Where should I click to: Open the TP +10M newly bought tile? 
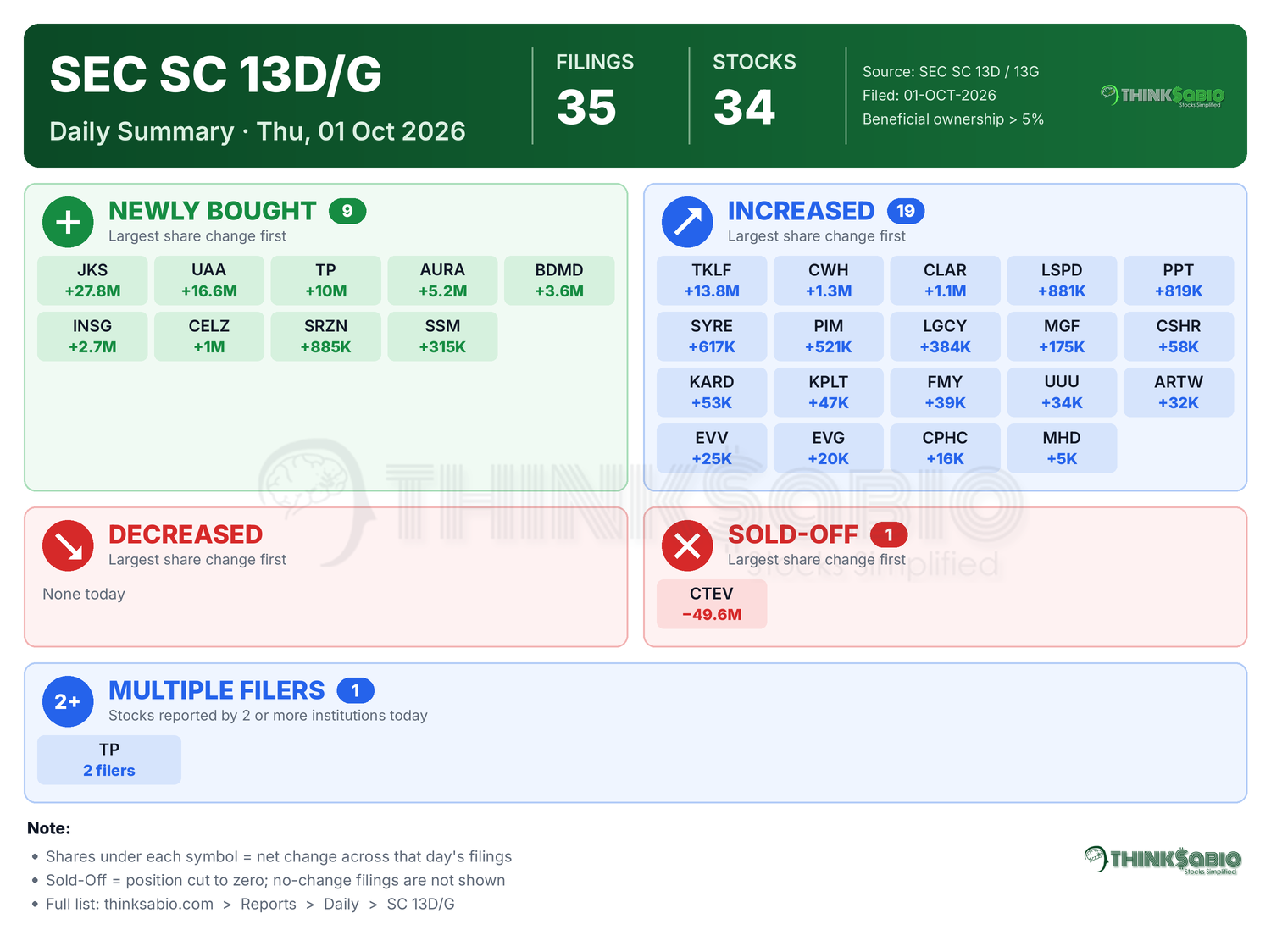326,280
